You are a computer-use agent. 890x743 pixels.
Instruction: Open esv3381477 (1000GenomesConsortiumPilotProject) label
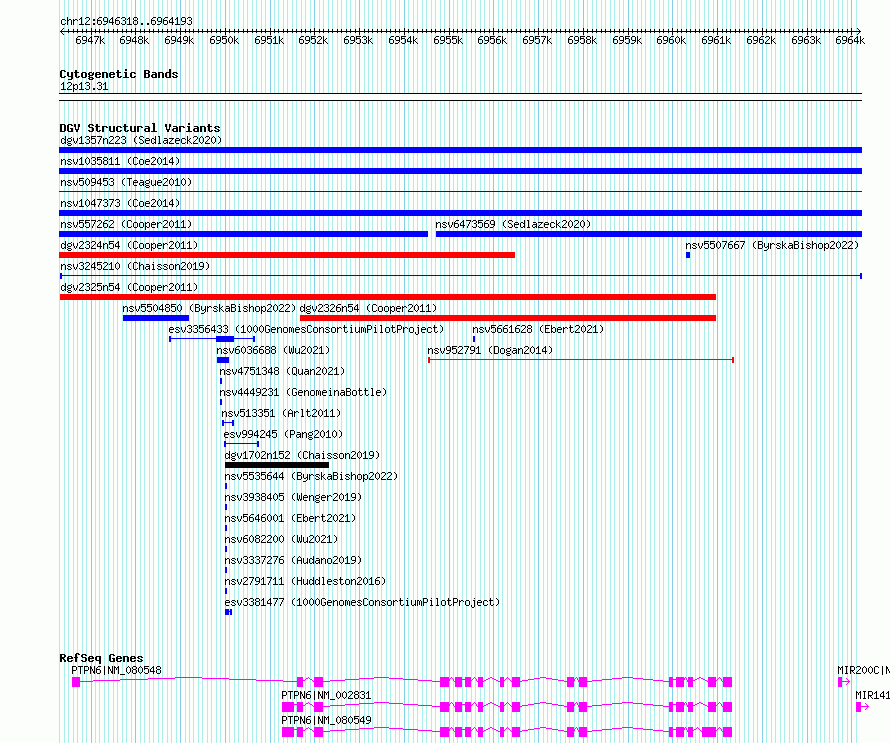[362, 602]
